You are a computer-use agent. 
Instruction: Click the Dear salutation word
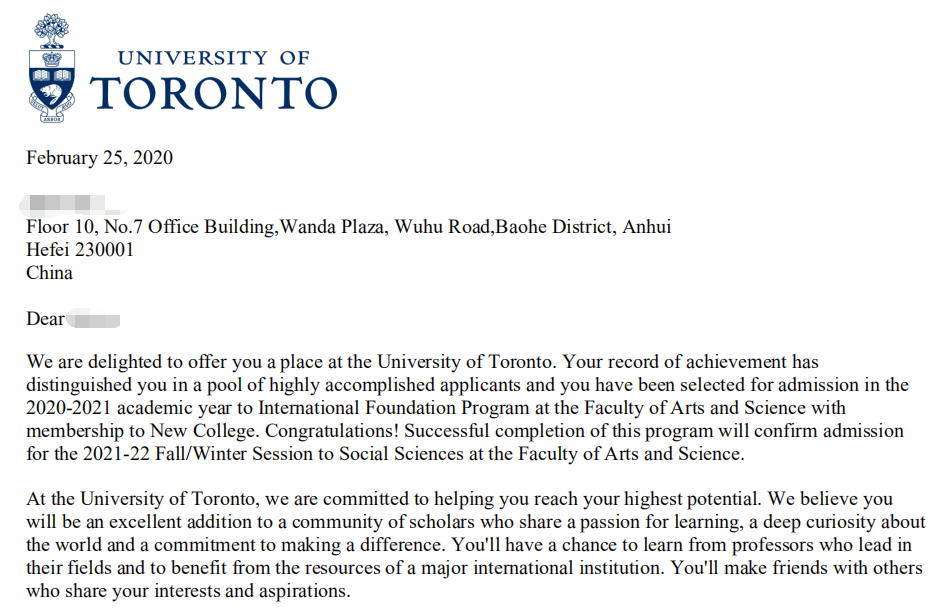(45, 319)
